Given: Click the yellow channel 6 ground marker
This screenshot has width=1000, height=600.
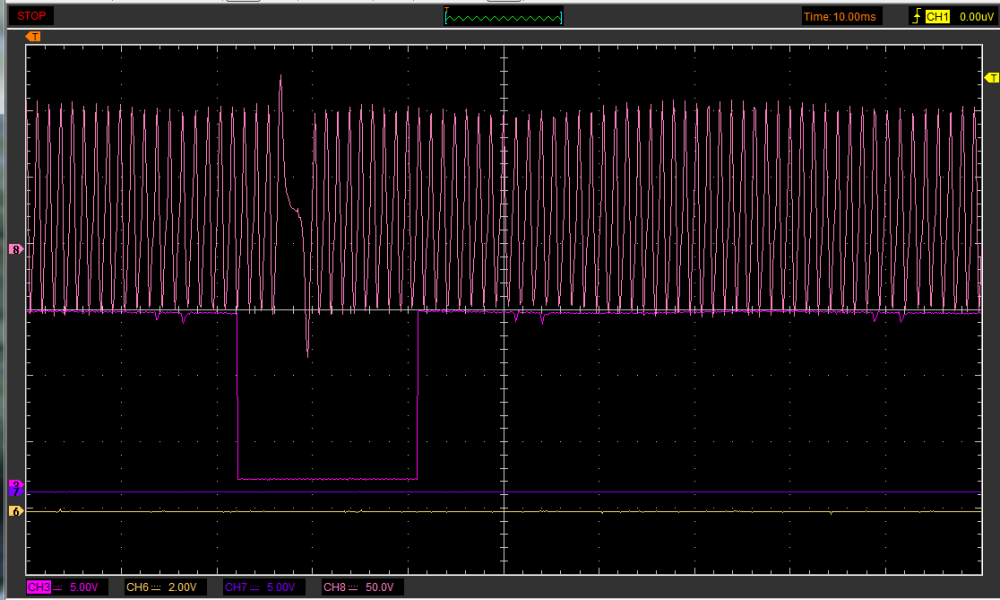Looking at the screenshot, I should point(15,511).
